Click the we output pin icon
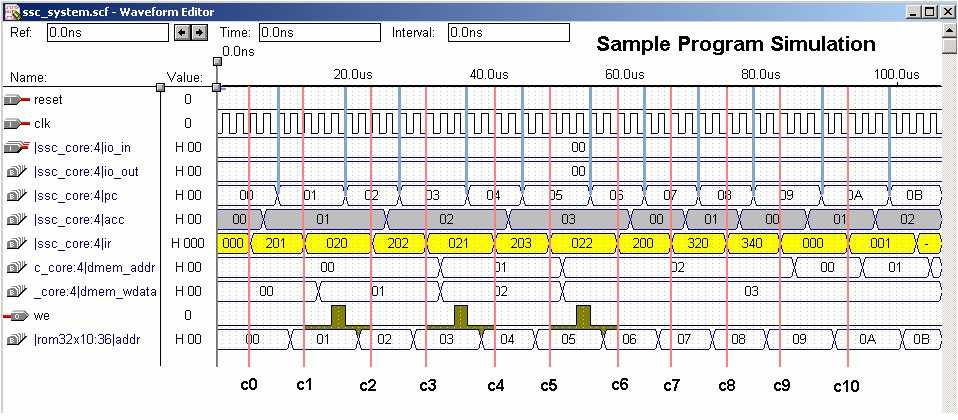The height and width of the screenshot is (420, 958). click(x=17, y=316)
